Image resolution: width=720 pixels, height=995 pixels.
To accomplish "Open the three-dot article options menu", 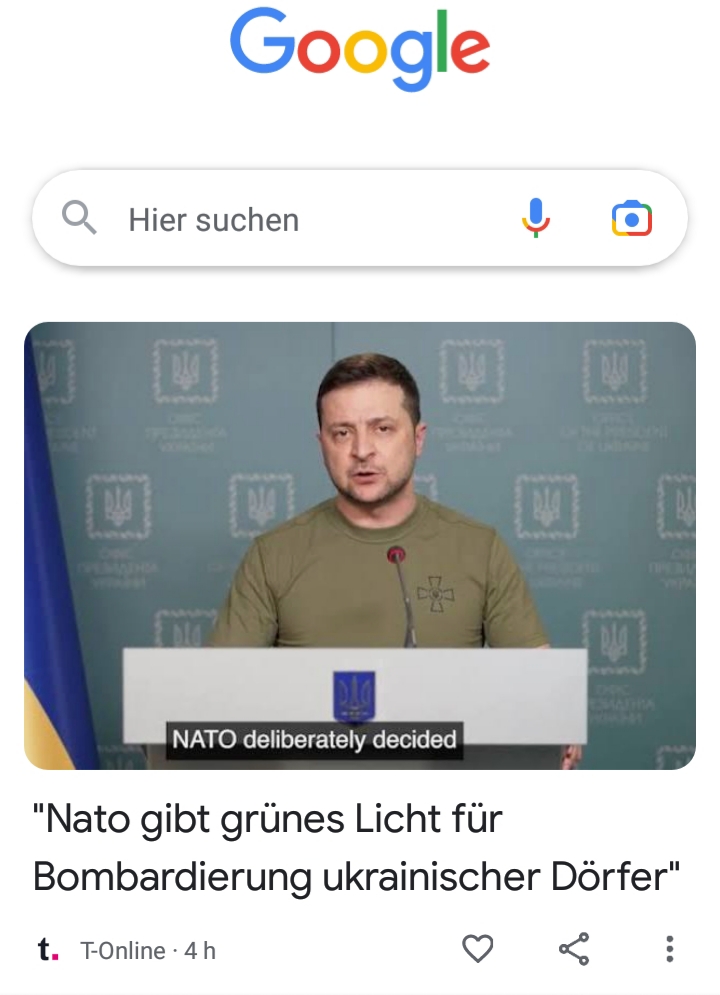I will tap(669, 949).
